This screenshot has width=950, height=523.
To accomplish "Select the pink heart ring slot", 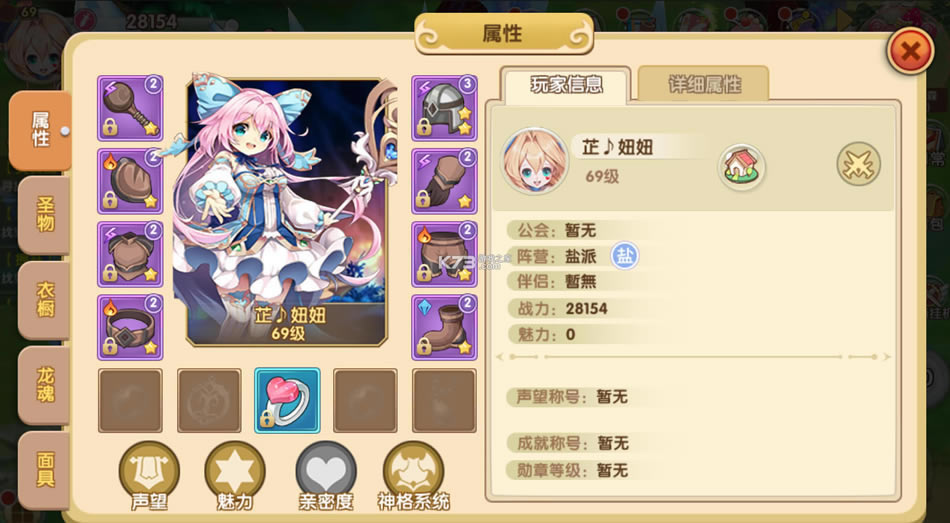I will click(287, 401).
